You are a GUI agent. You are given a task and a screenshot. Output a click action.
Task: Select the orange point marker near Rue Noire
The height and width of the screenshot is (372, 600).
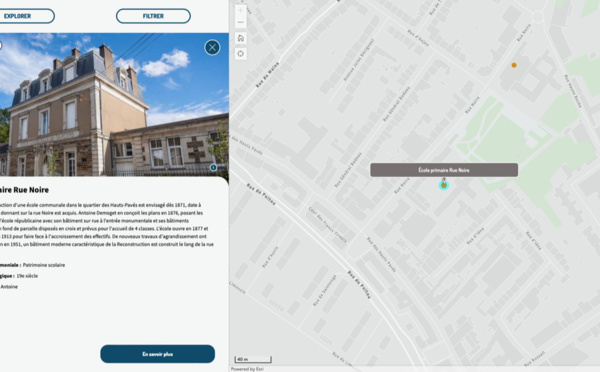point(514,65)
